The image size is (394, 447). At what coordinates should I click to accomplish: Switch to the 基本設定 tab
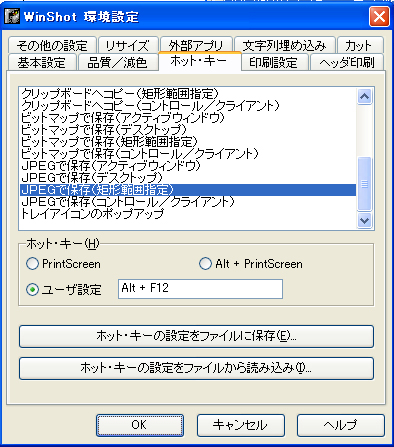tap(42, 62)
